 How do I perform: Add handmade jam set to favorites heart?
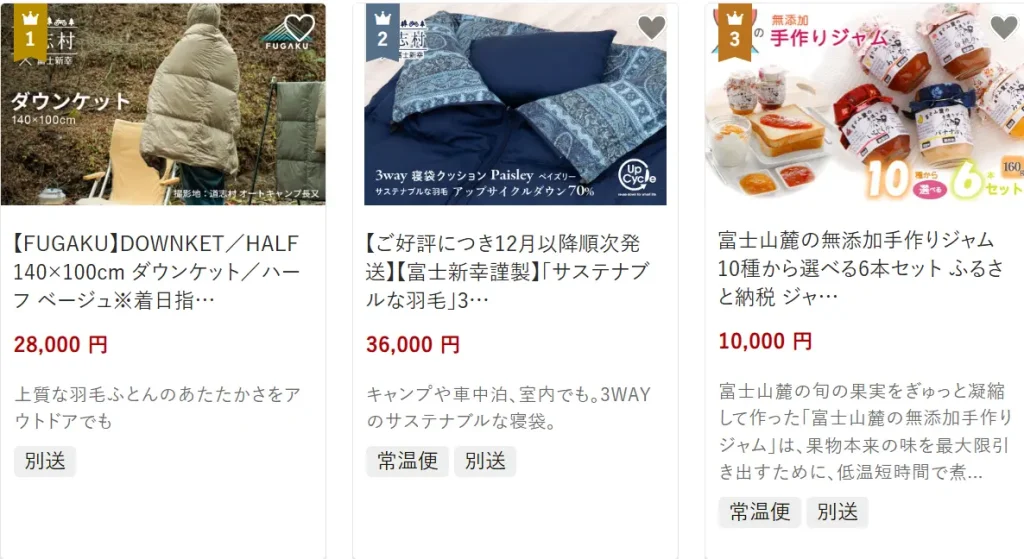[1004, 27]
